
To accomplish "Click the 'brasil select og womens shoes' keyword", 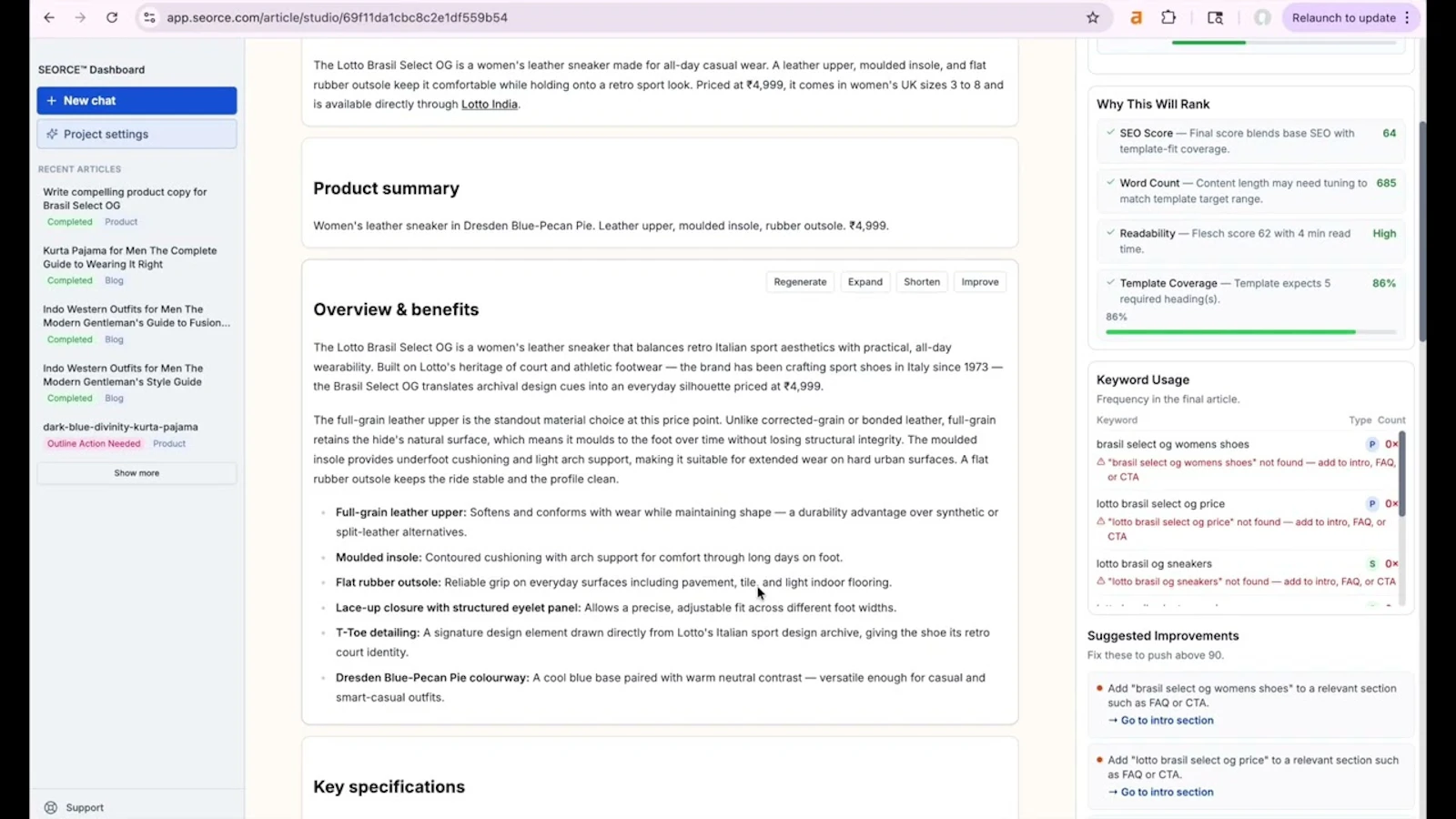I will (1172, 444).
